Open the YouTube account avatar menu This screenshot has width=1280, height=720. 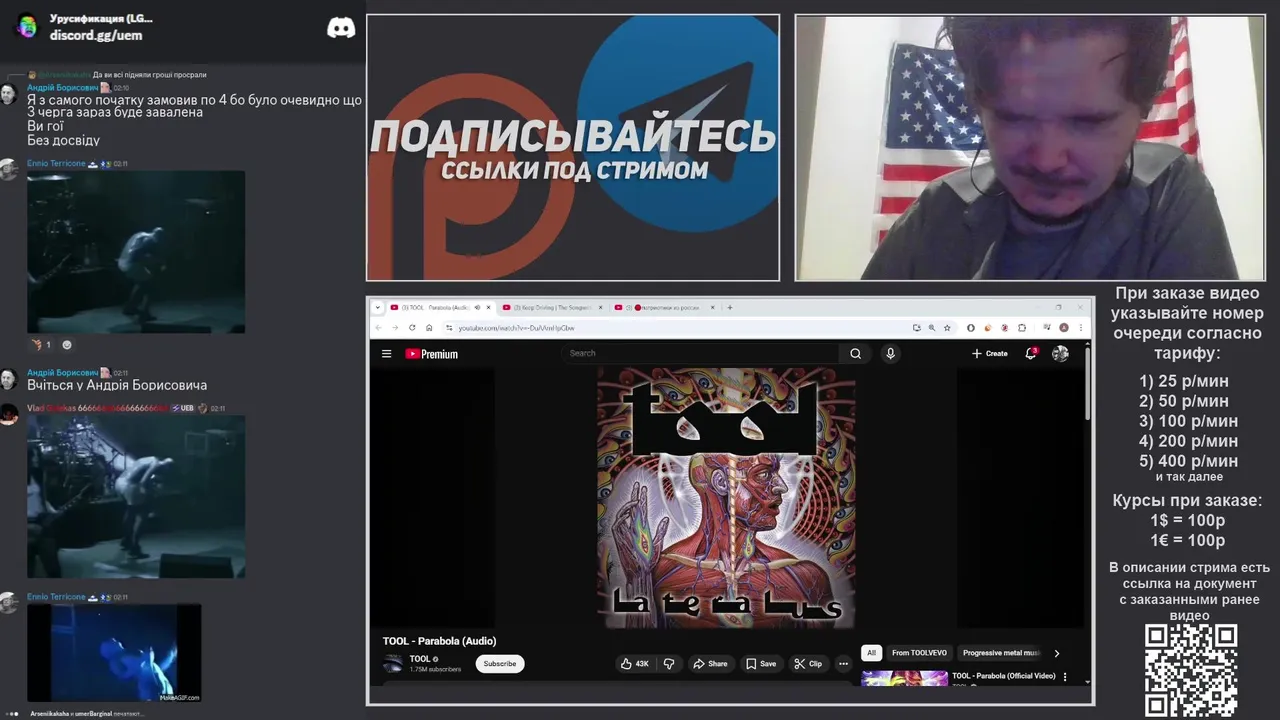[x=1060, y=353]
